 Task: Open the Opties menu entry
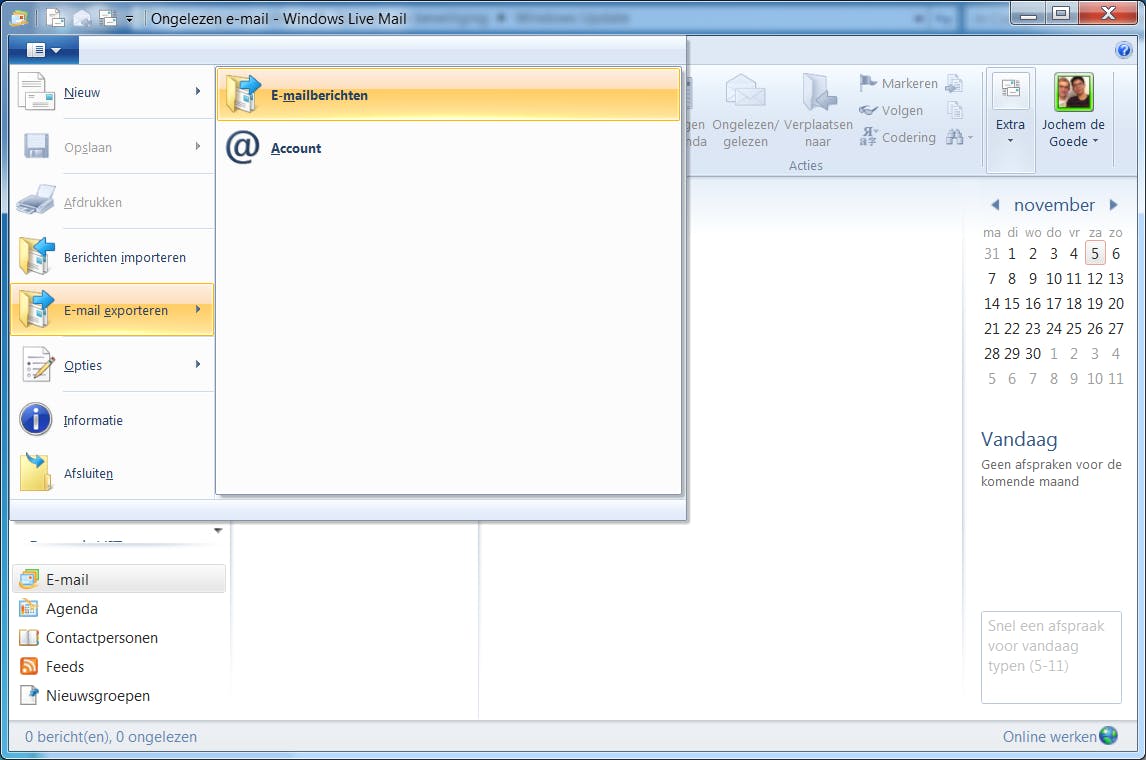pos(112,365)
